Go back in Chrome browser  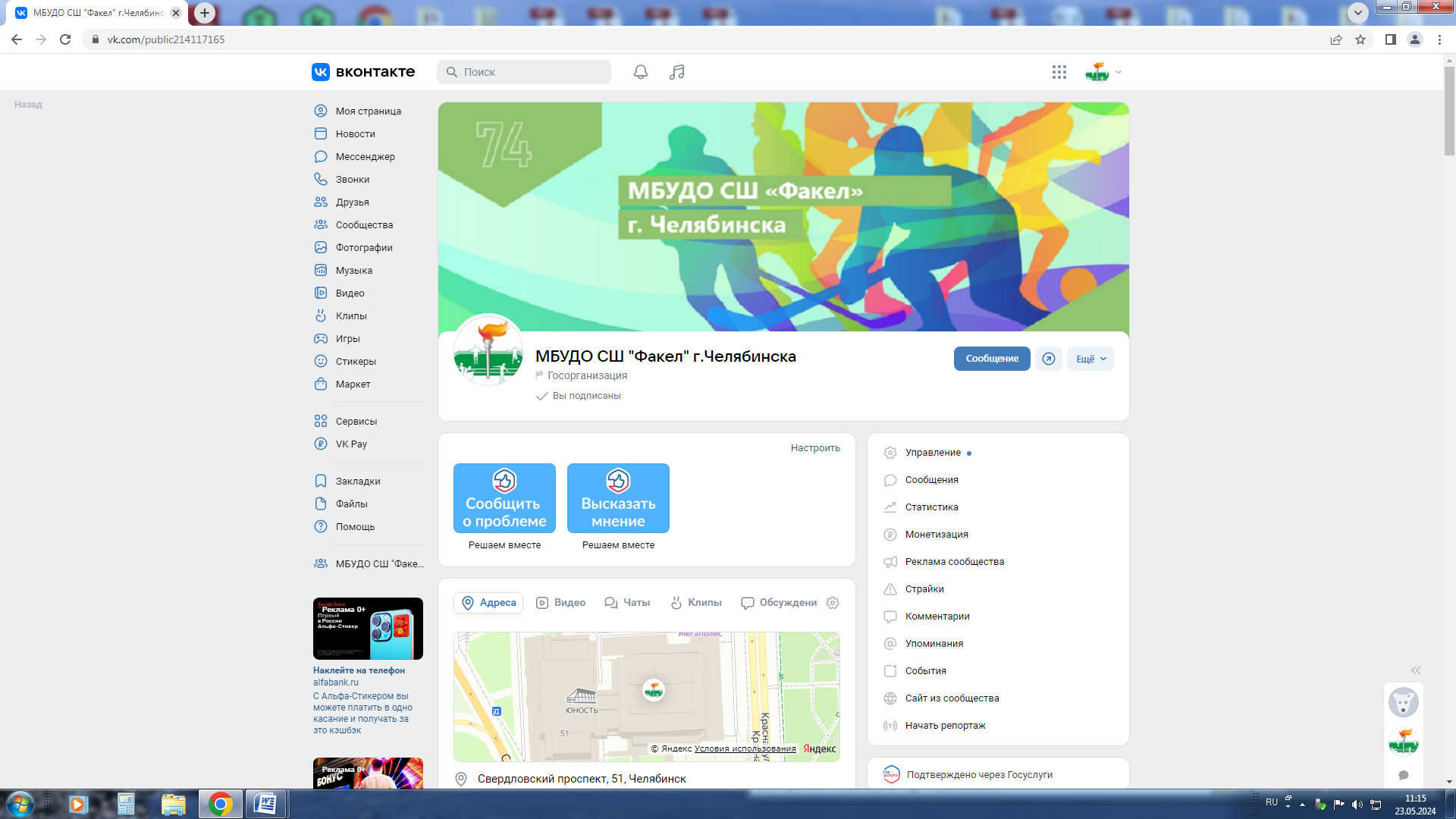17,39
